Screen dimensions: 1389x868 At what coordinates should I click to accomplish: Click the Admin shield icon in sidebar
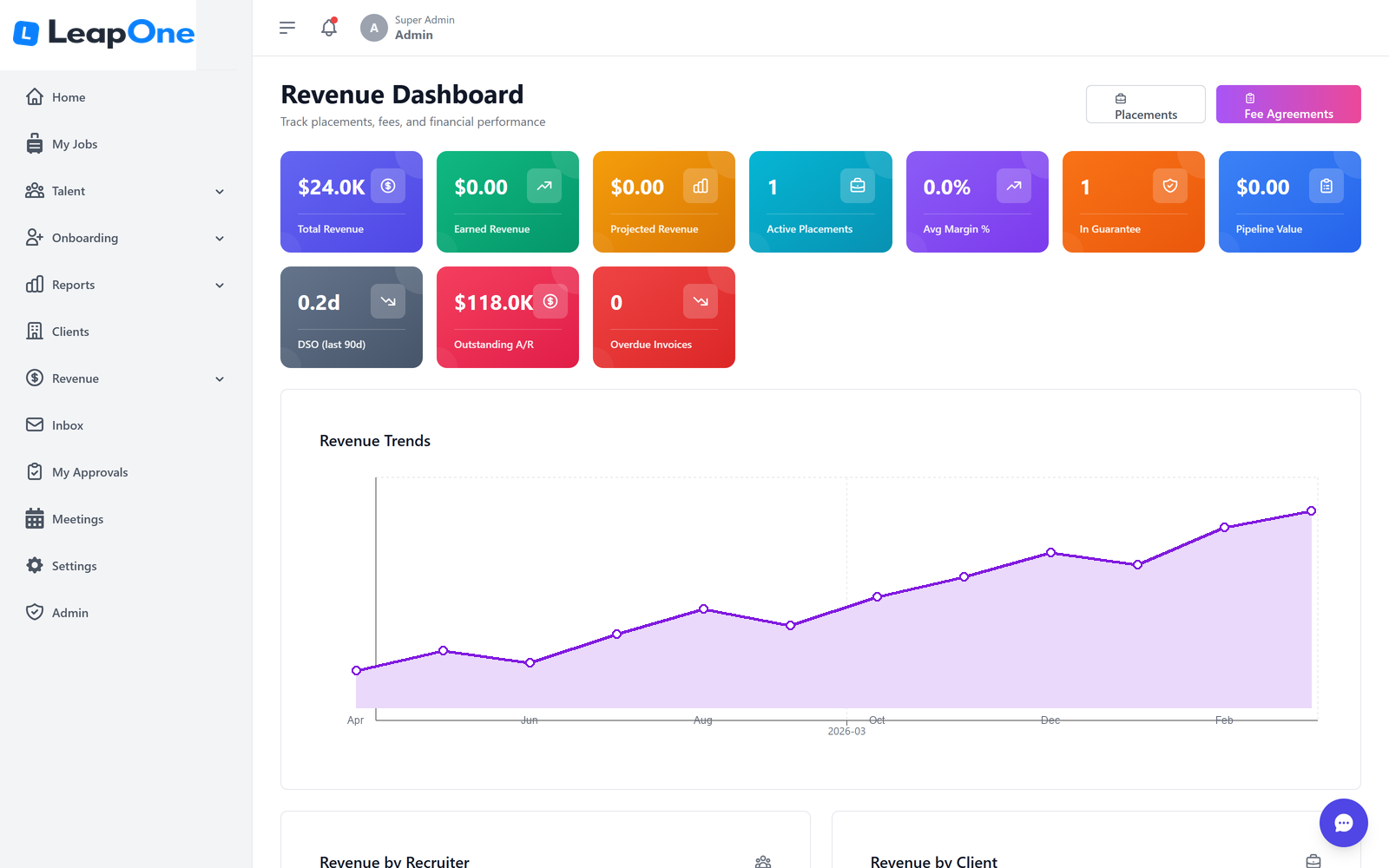35,612
